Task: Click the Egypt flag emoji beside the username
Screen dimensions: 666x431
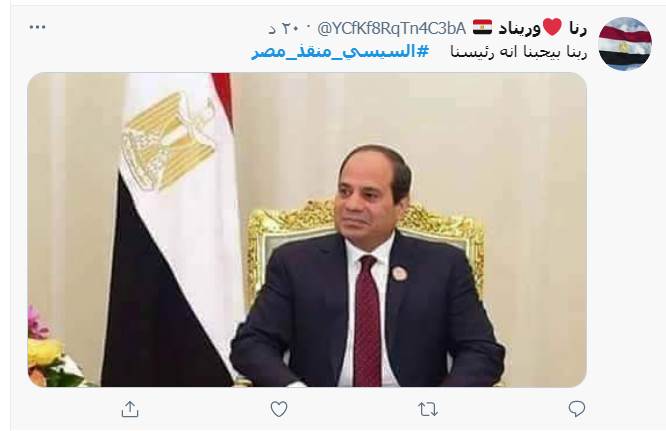Action: point(483,28)
